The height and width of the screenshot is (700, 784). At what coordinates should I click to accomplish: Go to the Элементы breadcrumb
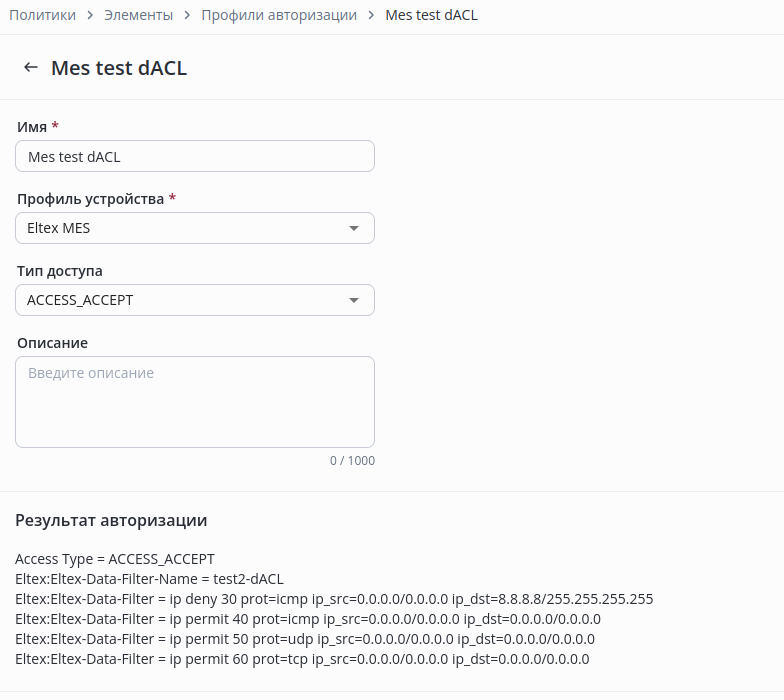tap(138, 16)
